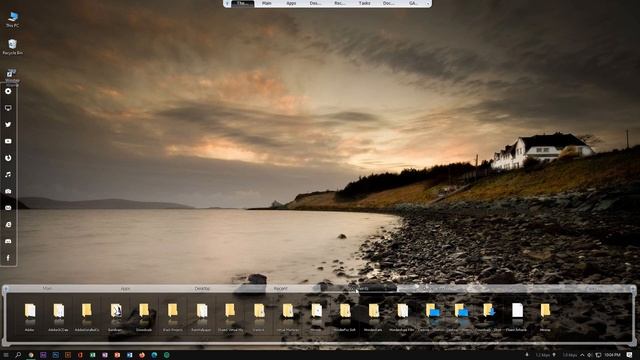Open the Recycle Bin desktop icon
Screen dimensions: 640x360
pos(12,47)
